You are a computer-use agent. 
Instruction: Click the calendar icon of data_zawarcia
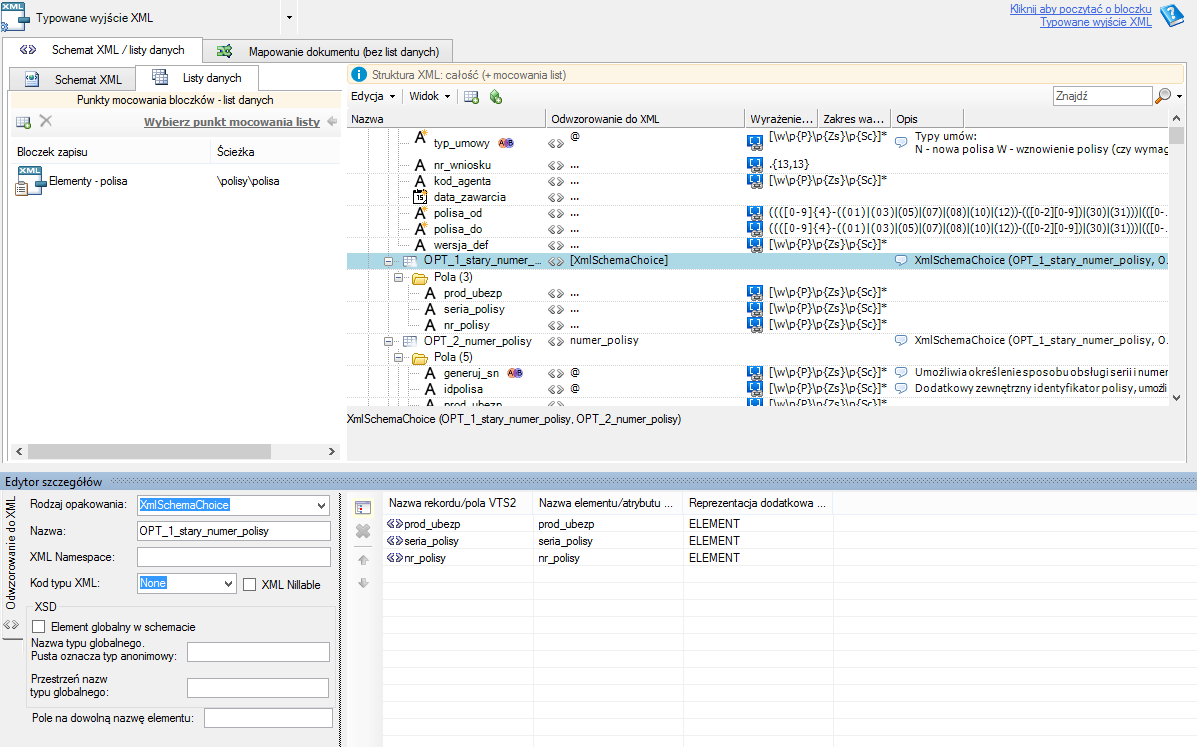(x=420, y=197)
